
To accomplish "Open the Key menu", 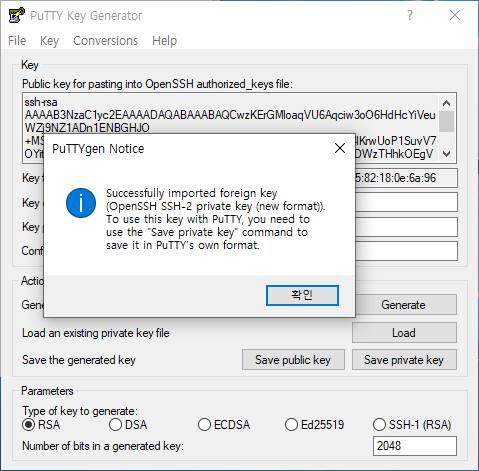I will pyautogui.click(x=49, y=41).
